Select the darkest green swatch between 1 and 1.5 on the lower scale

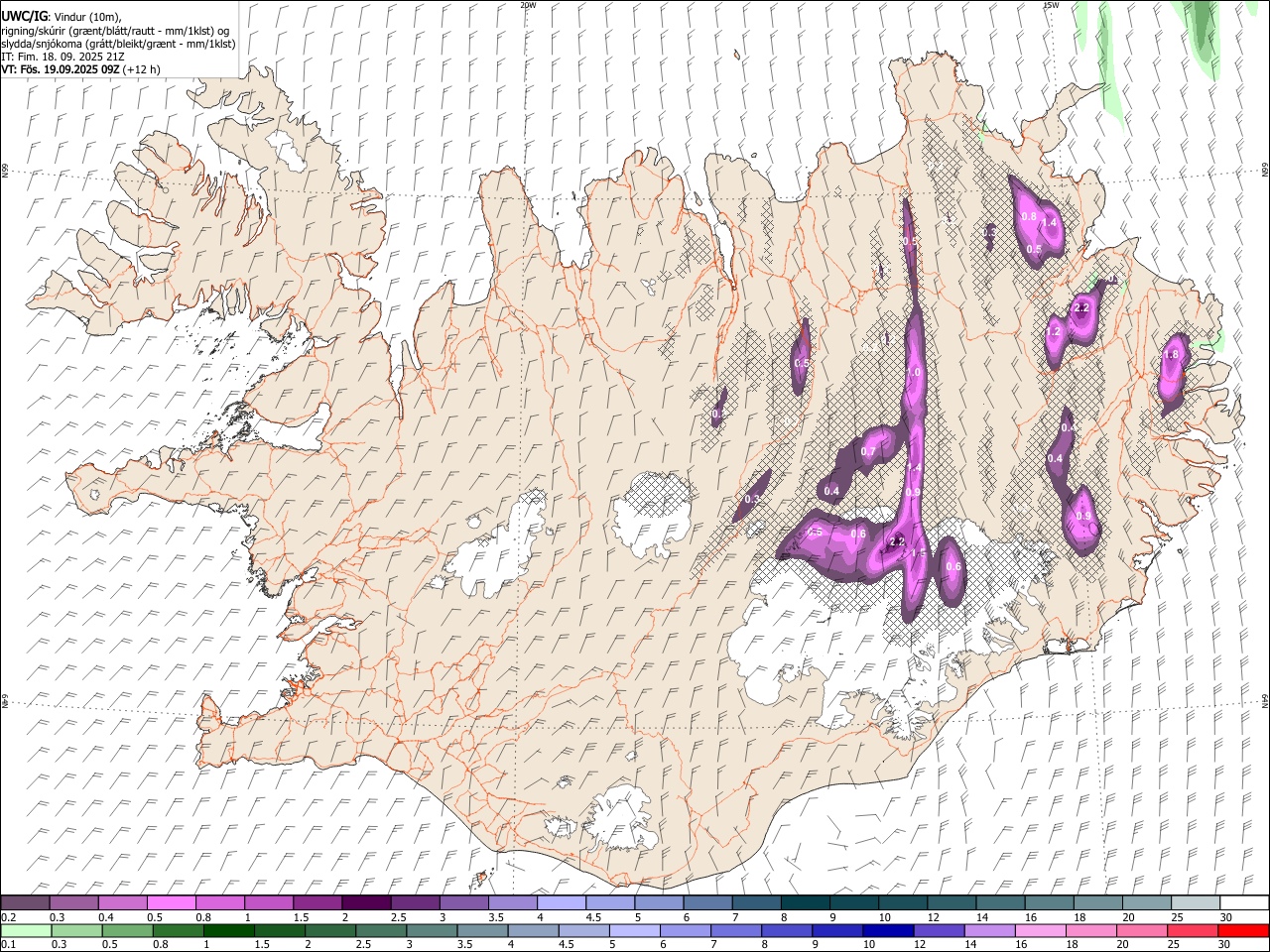click(x=228, y=930)
